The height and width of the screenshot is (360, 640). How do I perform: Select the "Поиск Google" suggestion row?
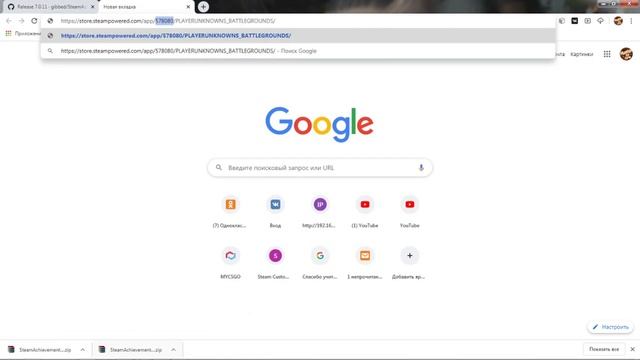click(298, 51)
